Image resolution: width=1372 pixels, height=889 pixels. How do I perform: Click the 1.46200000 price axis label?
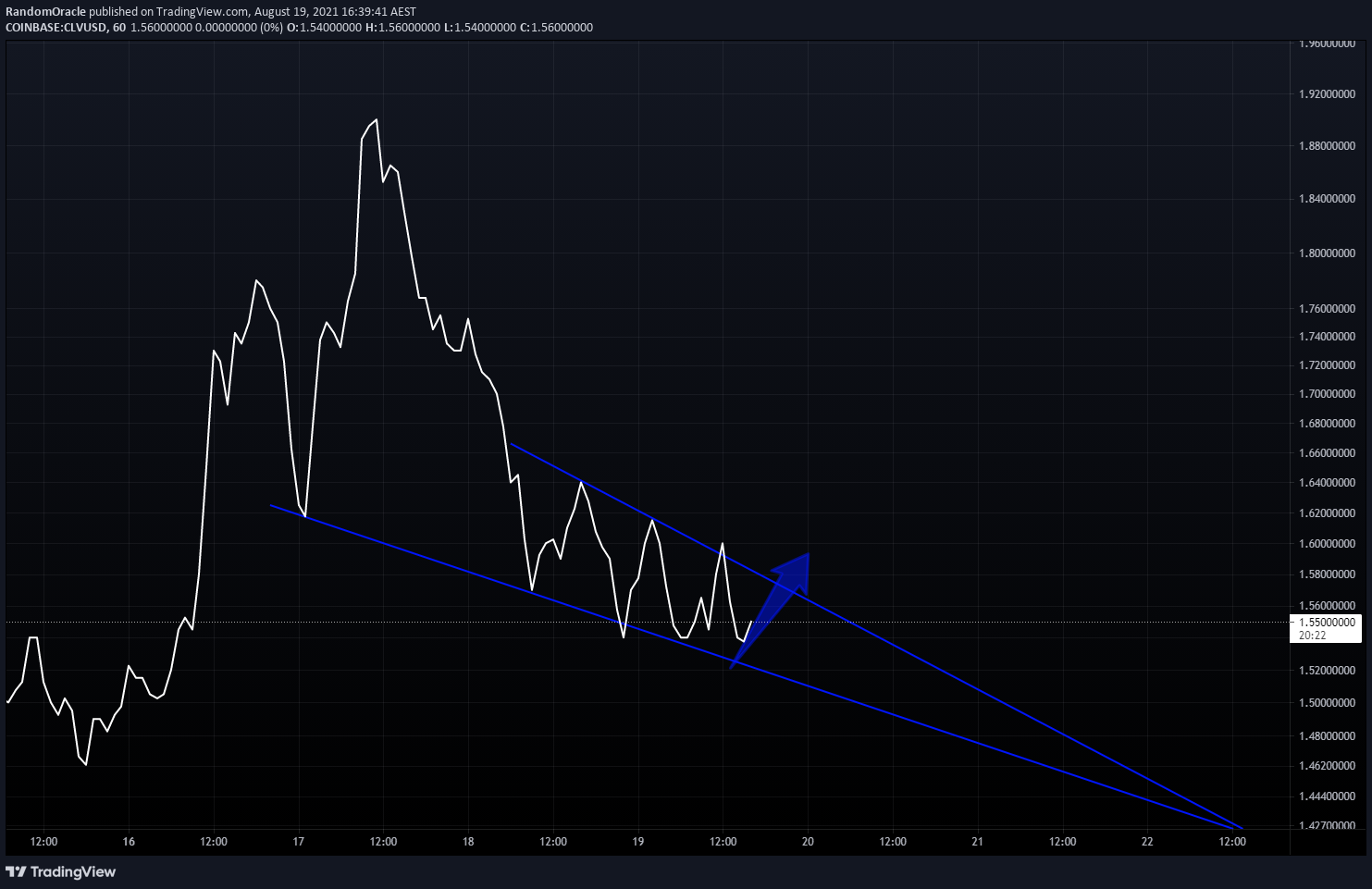click(x=1328, y=766)
